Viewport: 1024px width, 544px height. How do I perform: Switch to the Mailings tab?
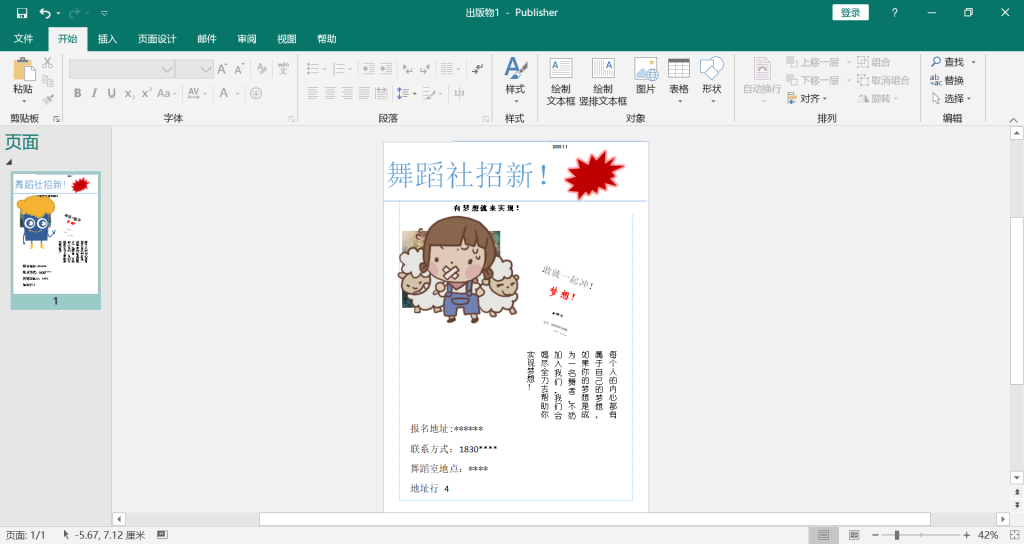click(206, 39)
